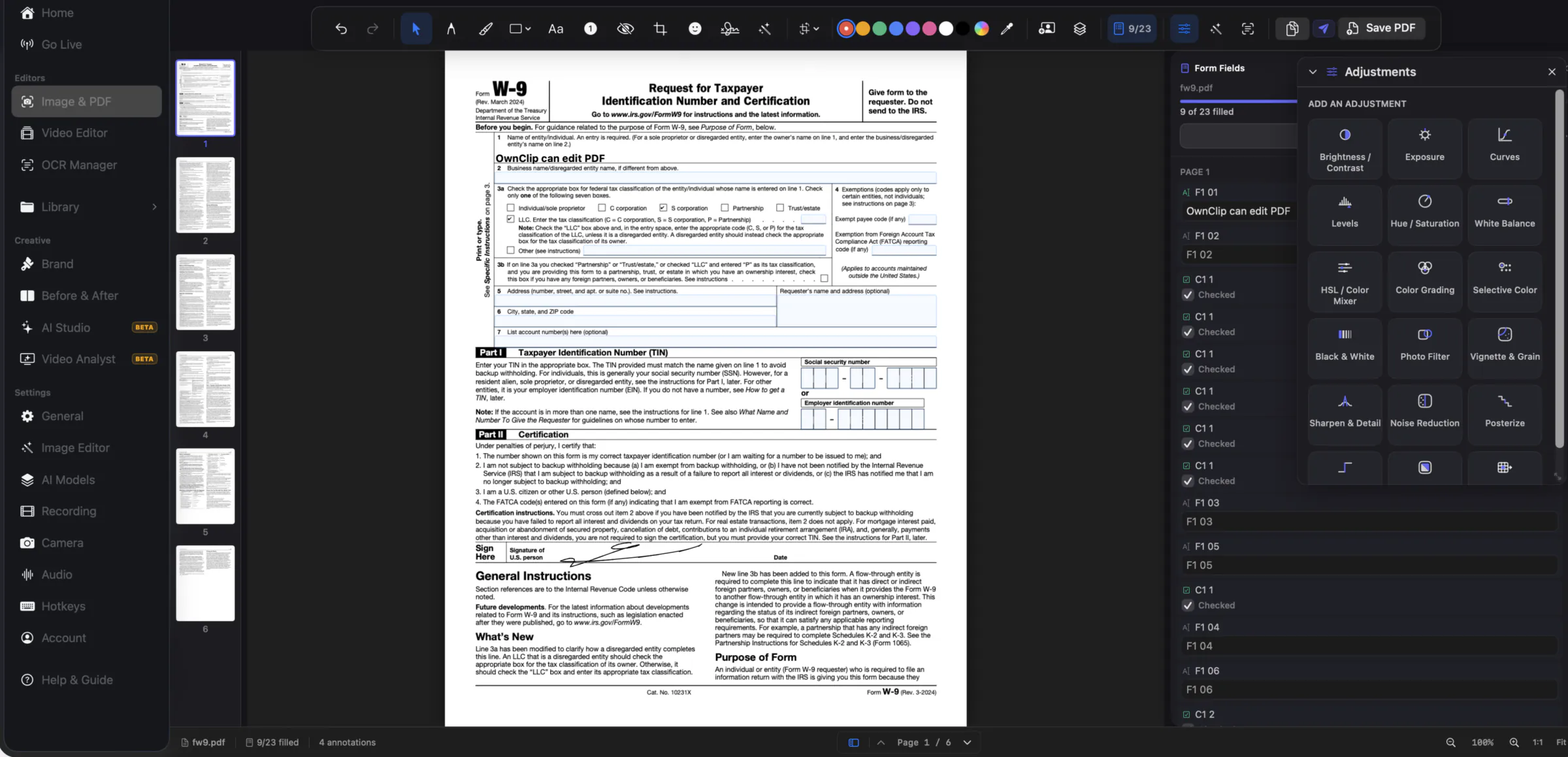Add a Hue / Saturation adjustment

click(1425, 216)
